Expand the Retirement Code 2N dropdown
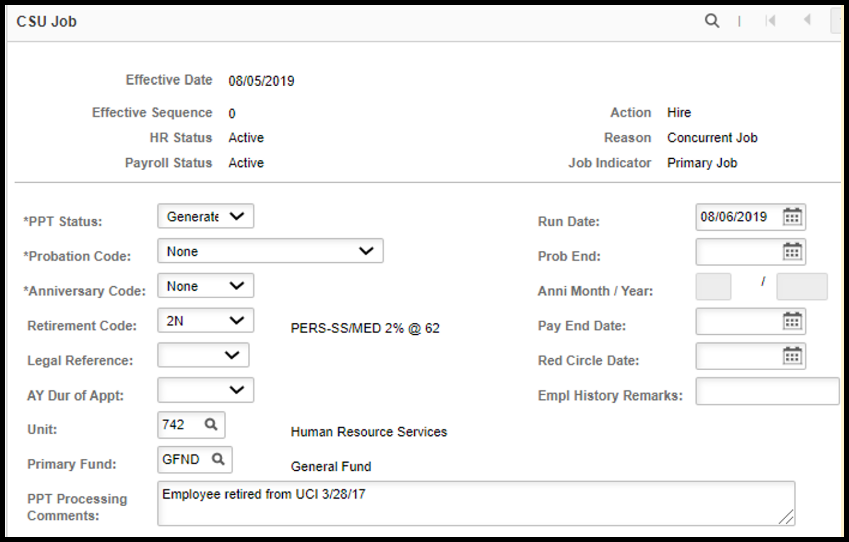Screen dimensions: 849x542 pyautogui.click(x=206, y=320)
